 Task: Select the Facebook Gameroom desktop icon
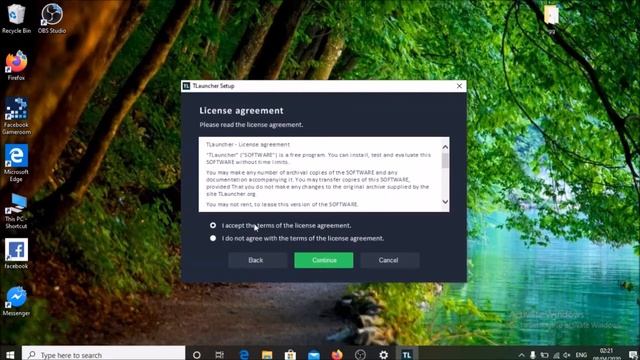16,116
